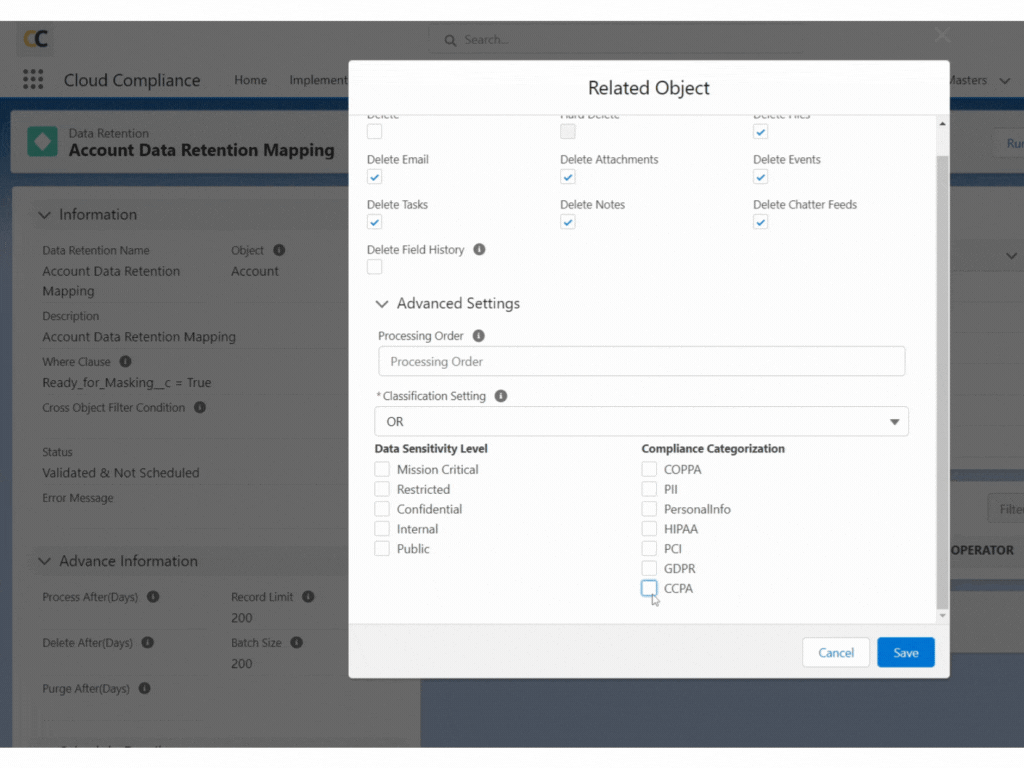
Task: Enable the HIPAA compliance checkbox
Action: tap(647, 528)
